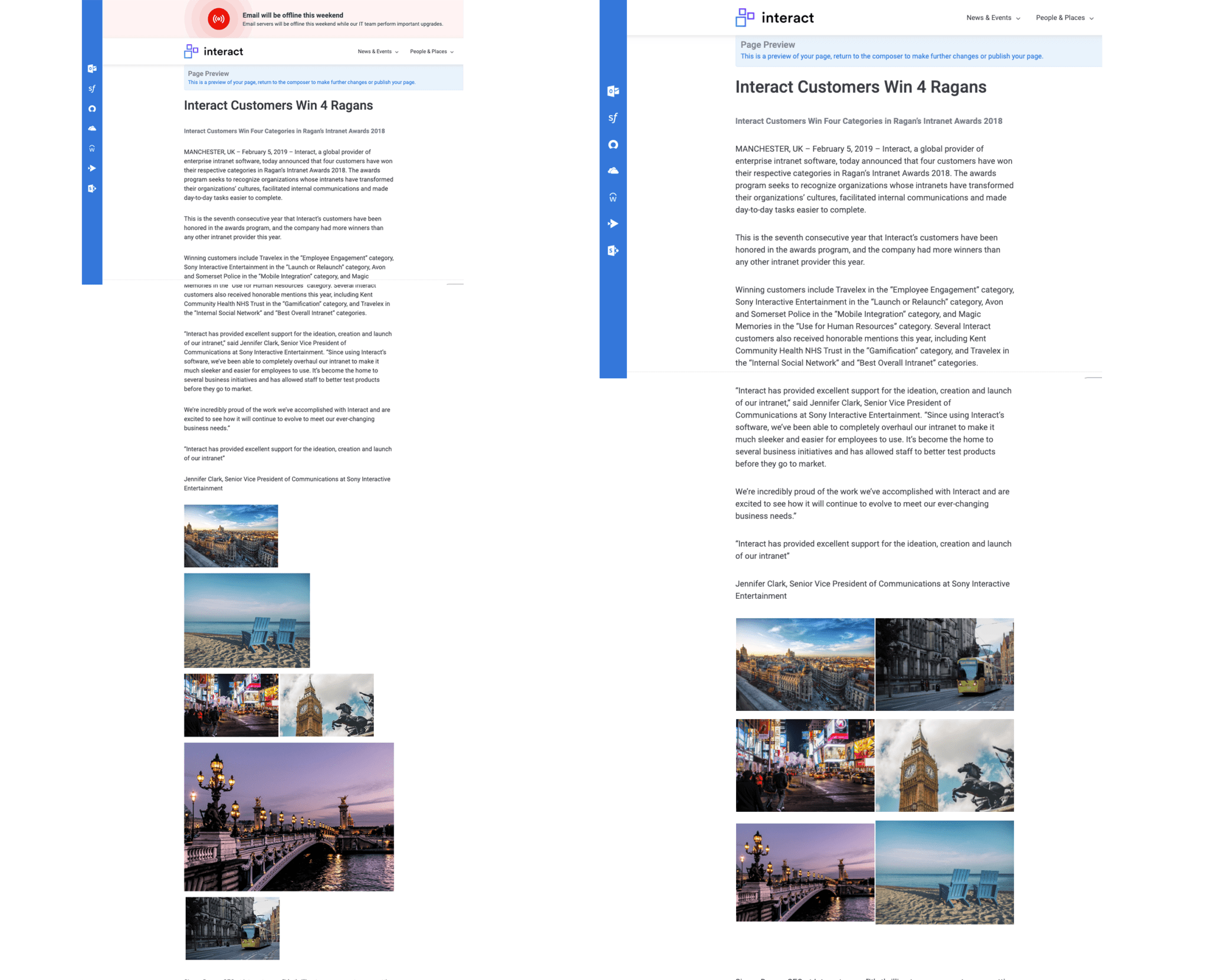
Task: Open the OneDrive cloud icon in right sidebar
Action: [613, 171]
